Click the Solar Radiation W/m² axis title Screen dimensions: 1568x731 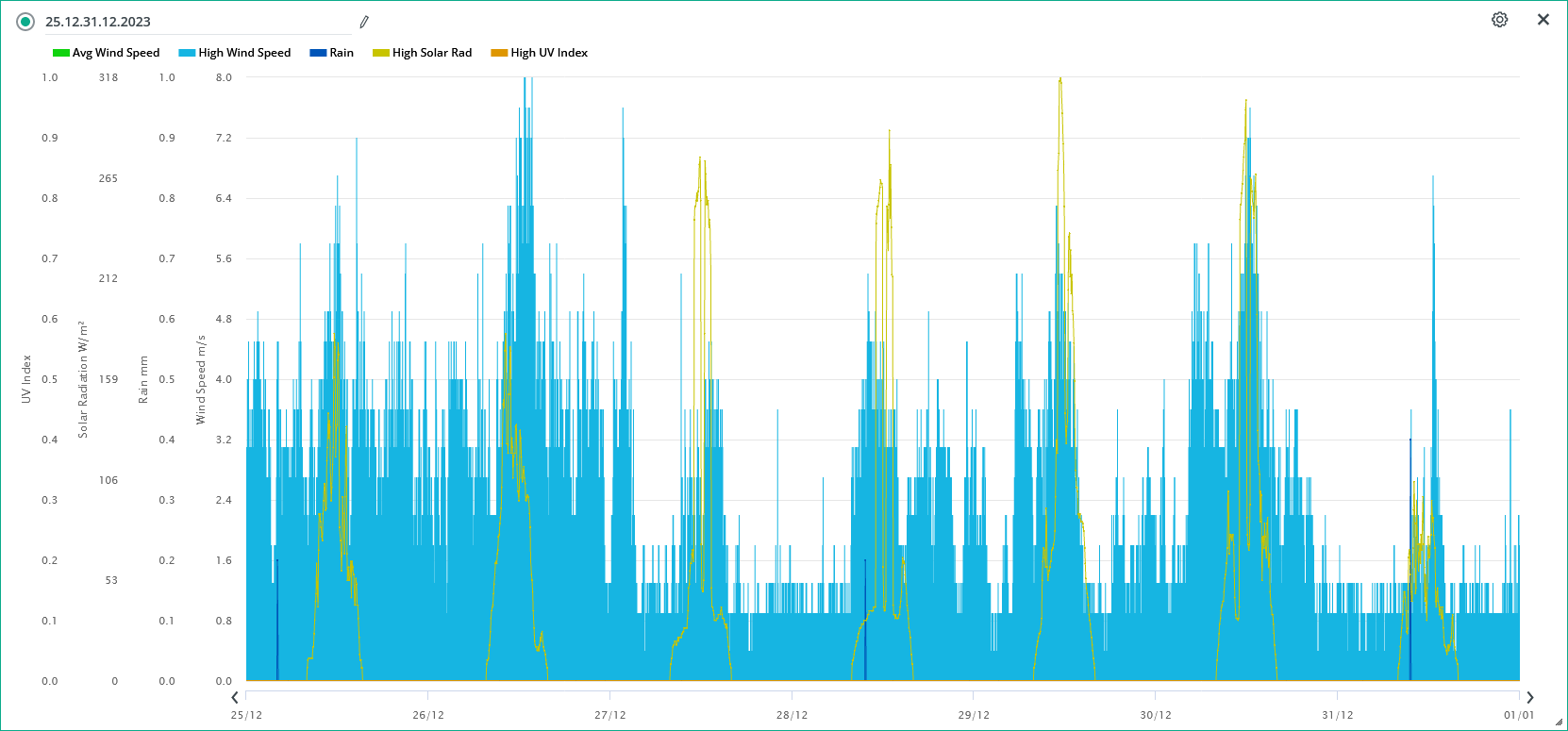83,379
